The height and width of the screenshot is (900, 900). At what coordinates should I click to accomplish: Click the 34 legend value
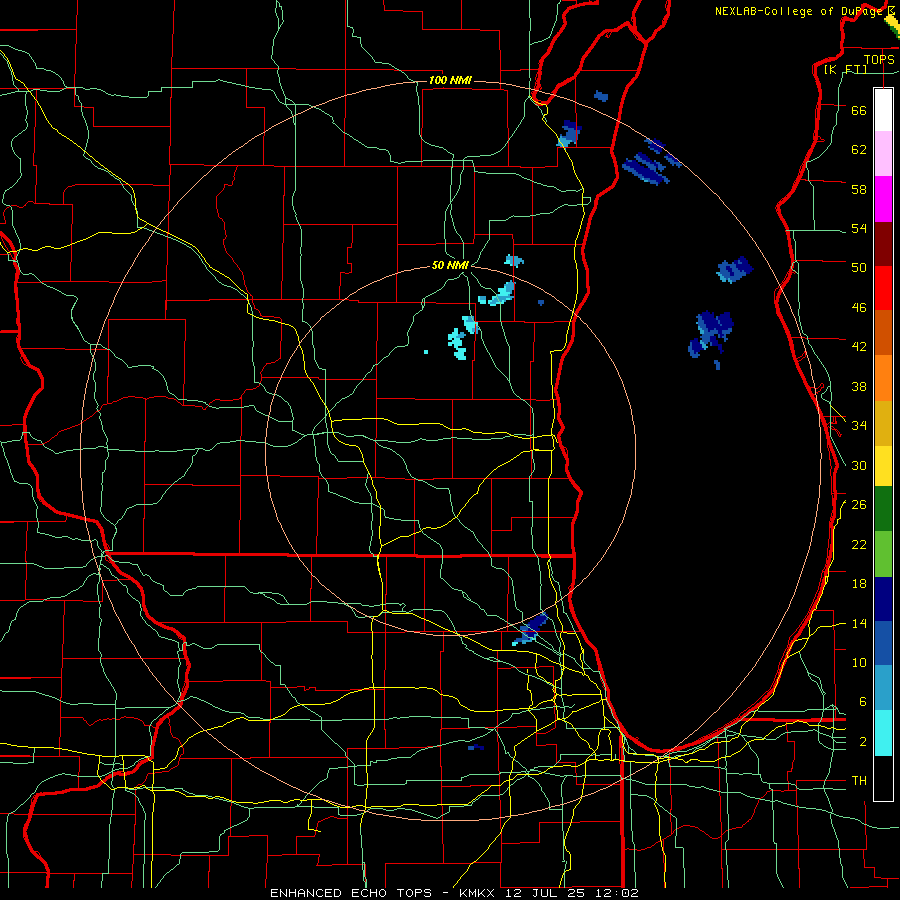point(859,426)
